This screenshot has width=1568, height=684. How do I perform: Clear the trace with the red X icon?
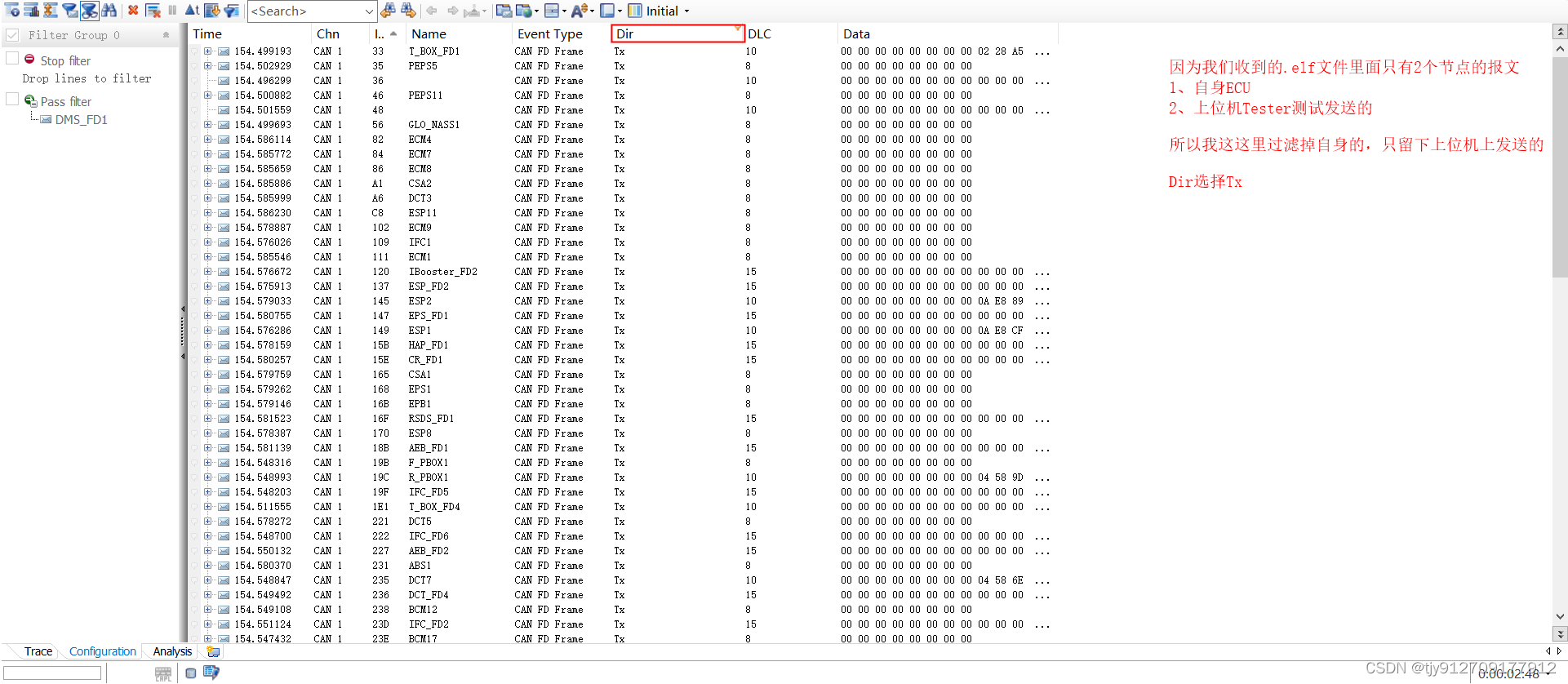tap(133, 11)
